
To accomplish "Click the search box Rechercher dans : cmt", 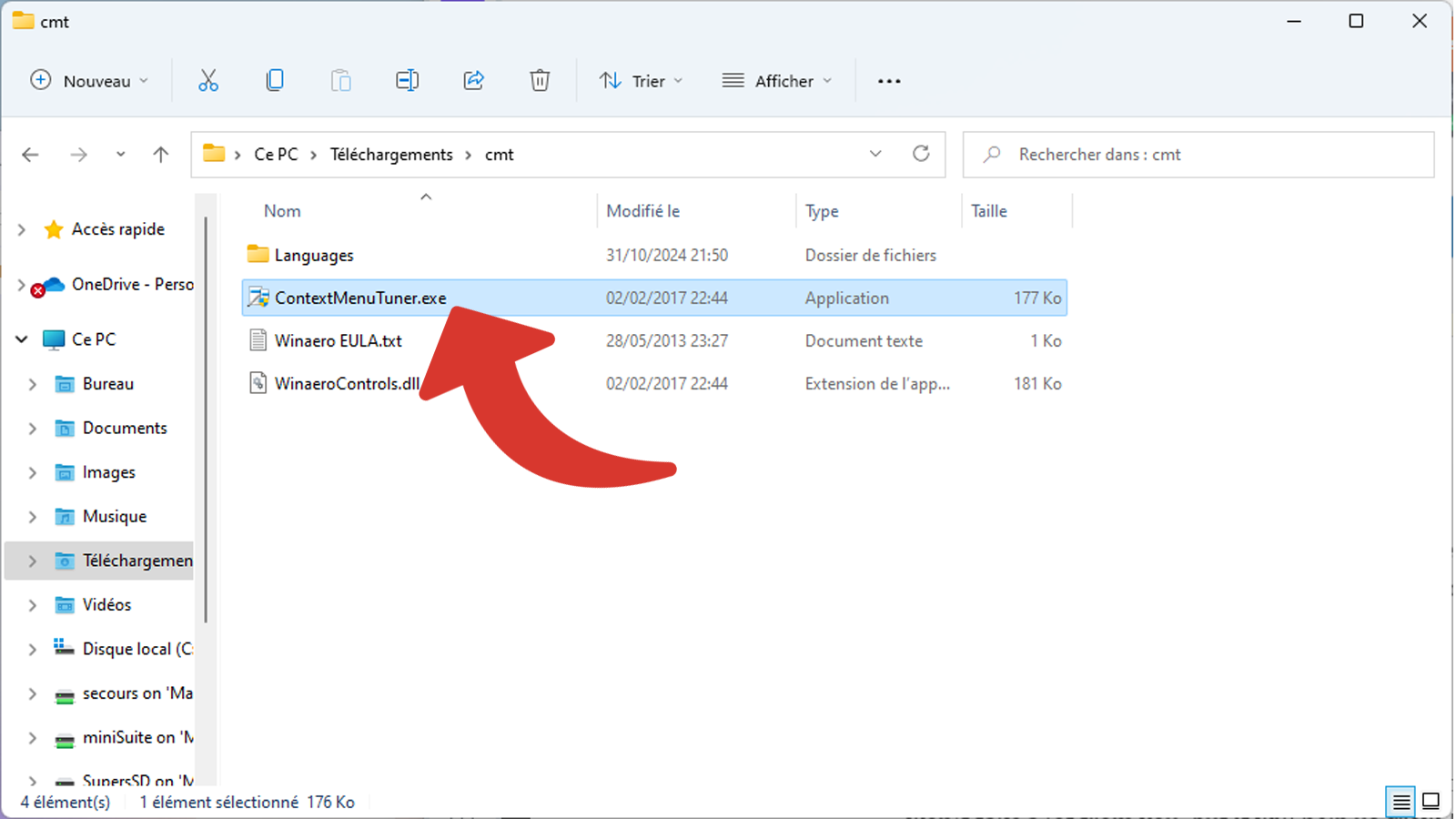I will [1198, 155].
